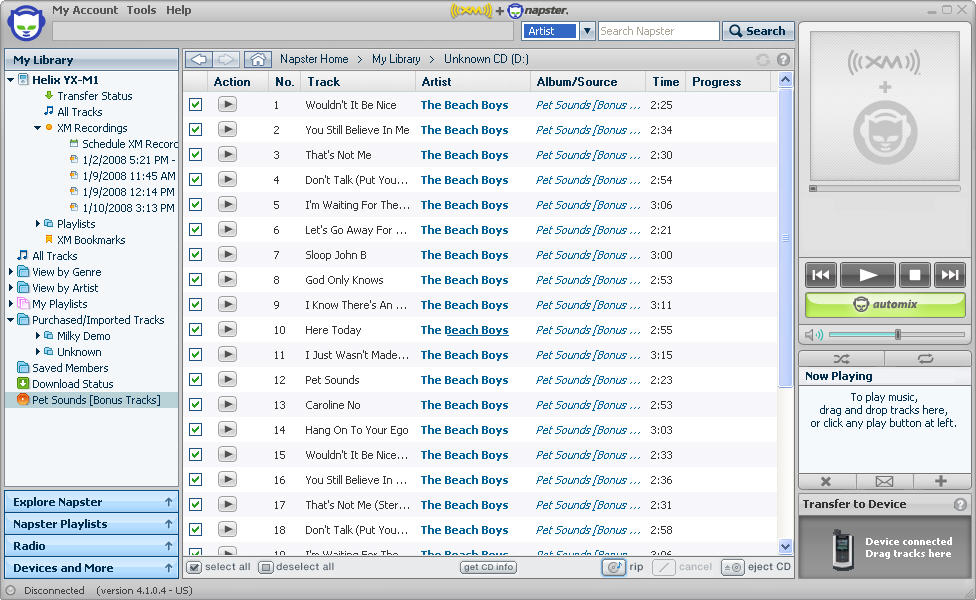The width and height of the screenshot is (976, 600).
Task: Play track 1 Wouldn't It Be Nice
Action: (x=227, y=105)
